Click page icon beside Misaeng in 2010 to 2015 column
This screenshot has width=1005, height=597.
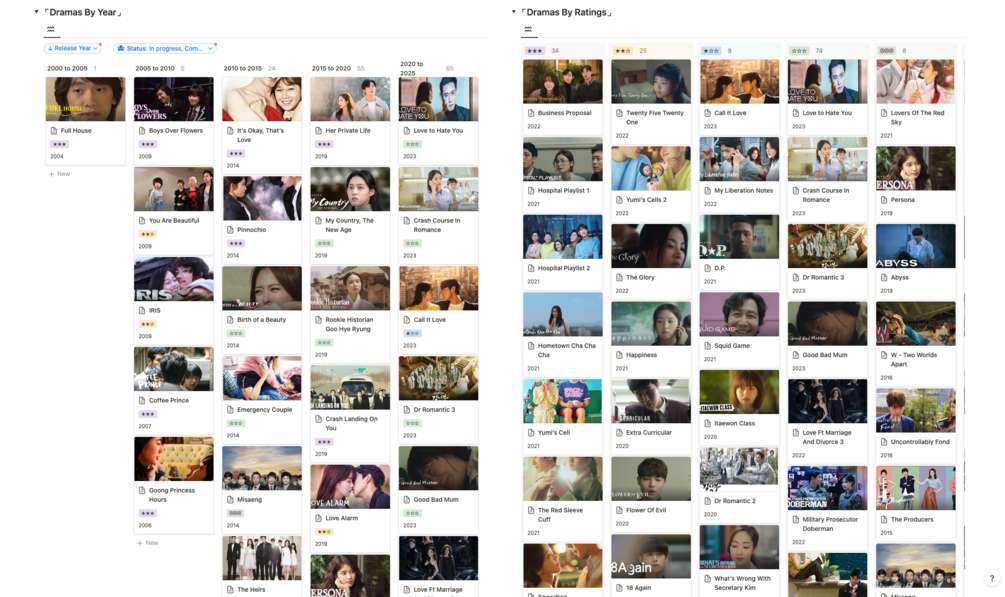click(231, 500)
